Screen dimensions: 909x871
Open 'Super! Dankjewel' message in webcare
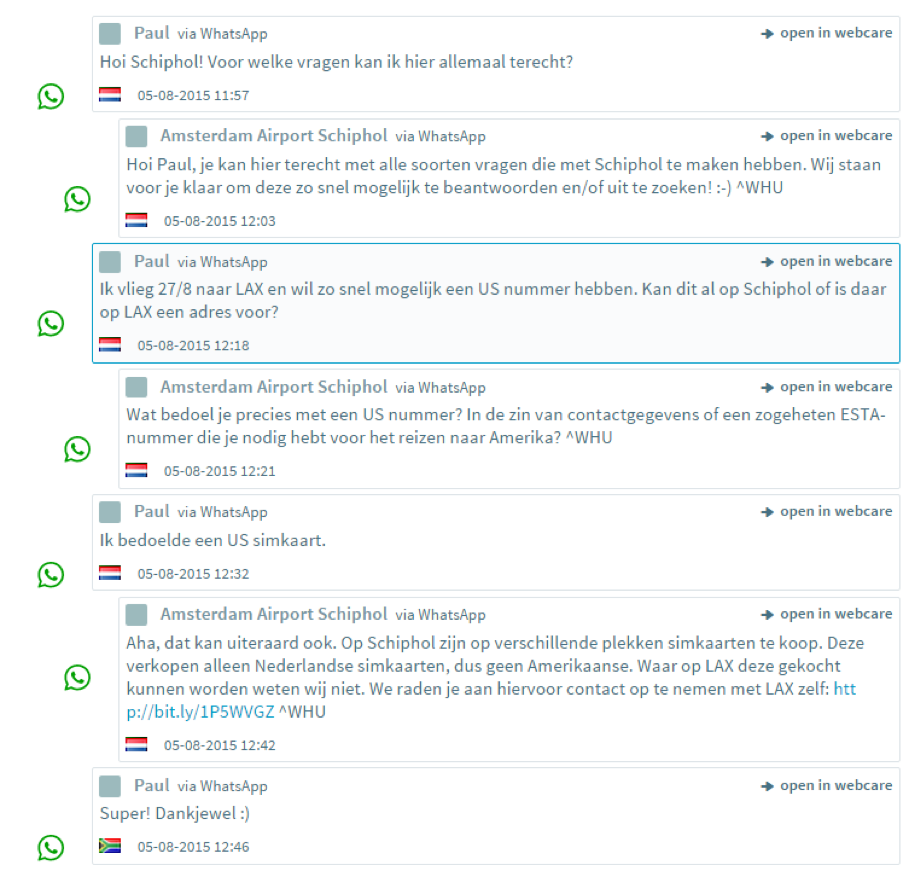(827, 786)
